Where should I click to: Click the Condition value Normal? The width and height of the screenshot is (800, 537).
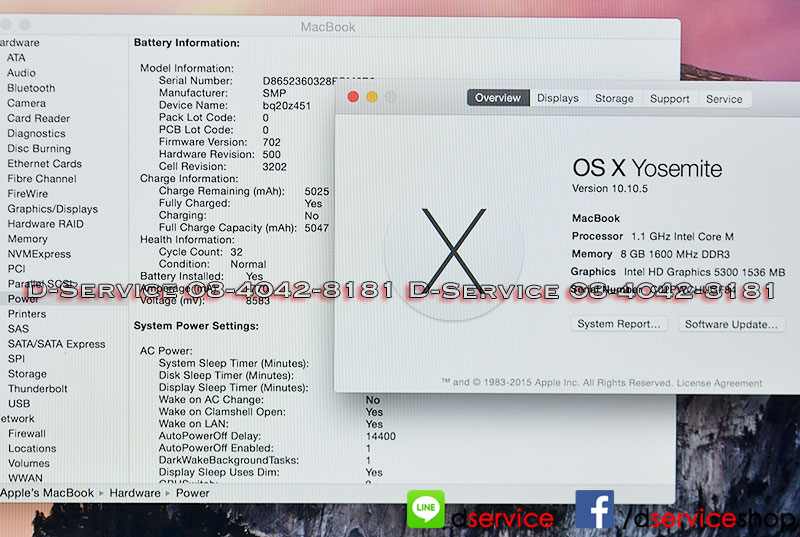click(x=248, y=264)
